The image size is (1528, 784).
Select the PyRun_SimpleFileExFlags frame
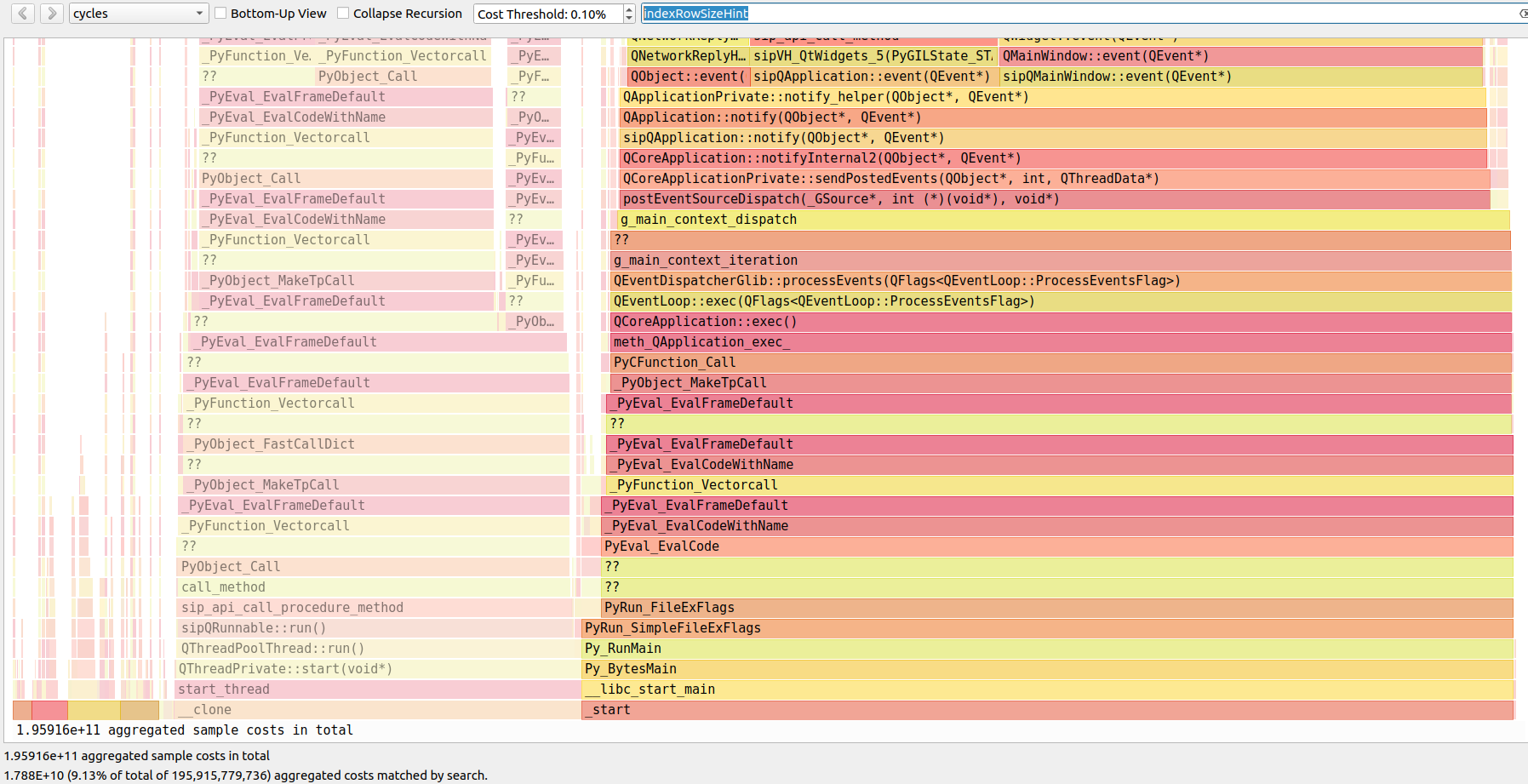(1047, 628)
